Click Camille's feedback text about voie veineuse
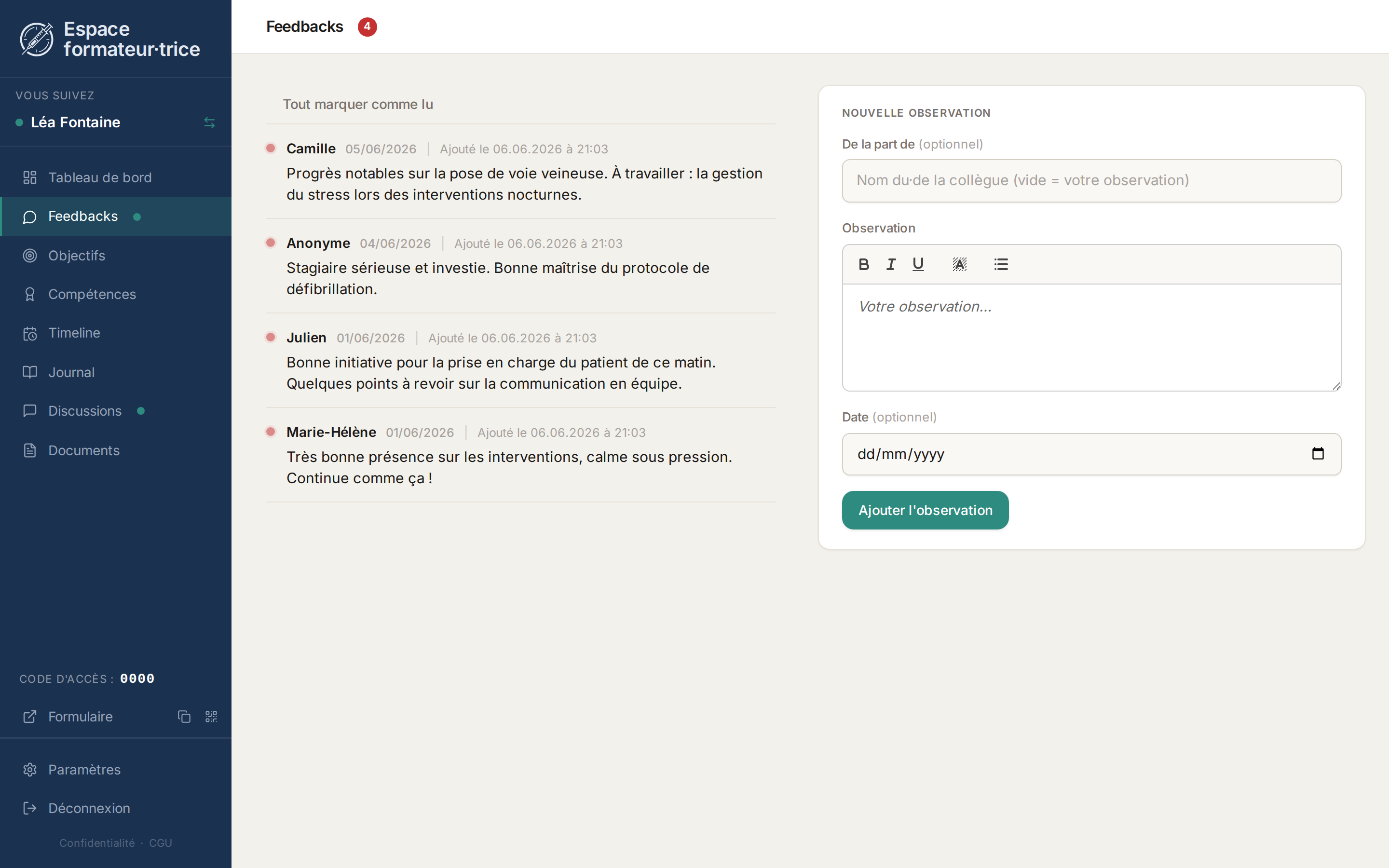The image size is (1389, 868). (524, 184)
